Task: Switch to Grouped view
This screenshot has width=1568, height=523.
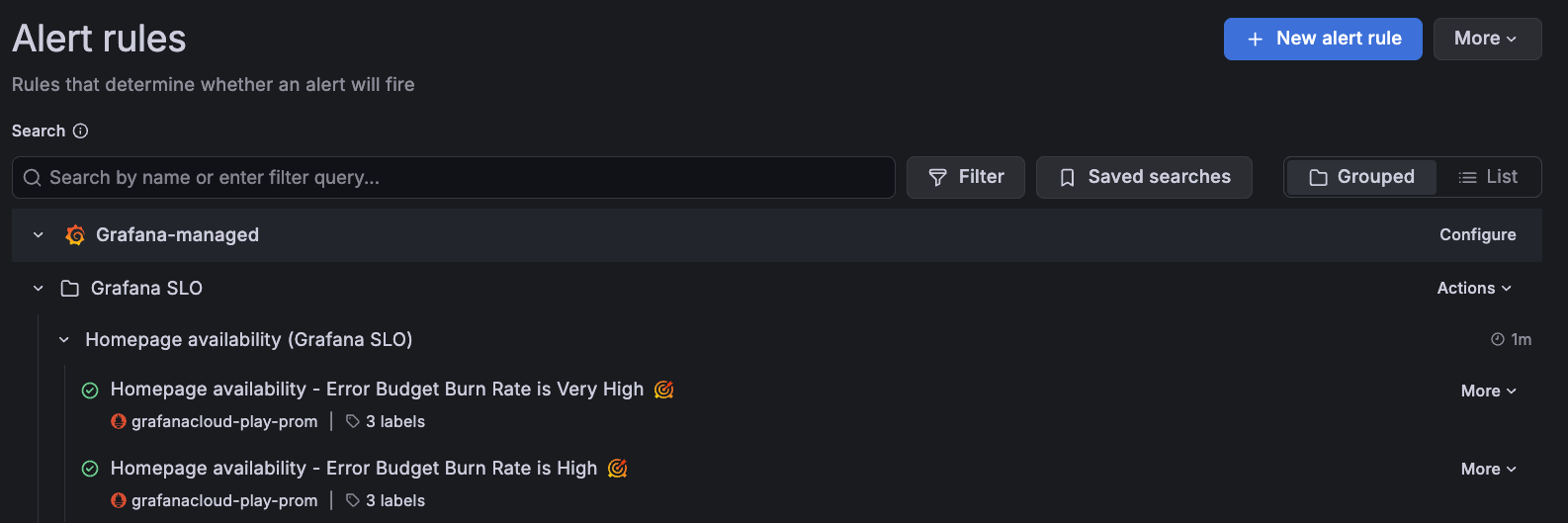Action: [x=1361, y=177]
